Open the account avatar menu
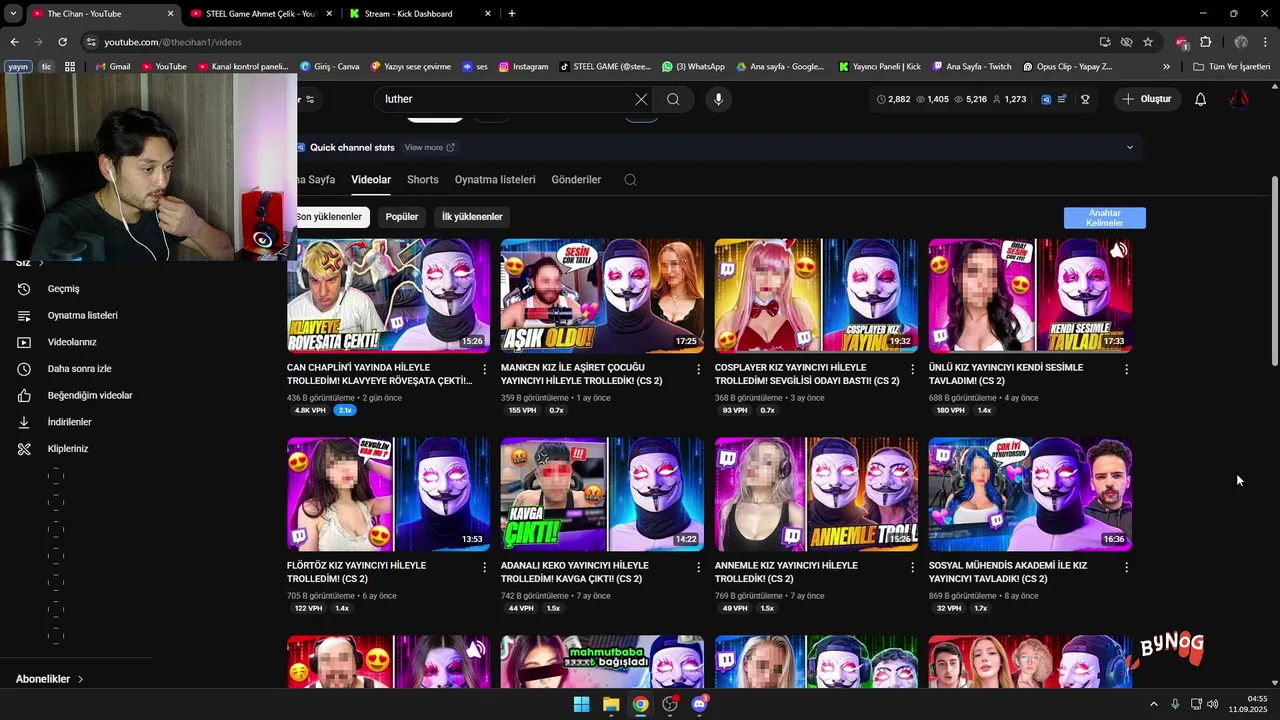The height and width of the screenshot is (720, 1280). [1239, 99]
